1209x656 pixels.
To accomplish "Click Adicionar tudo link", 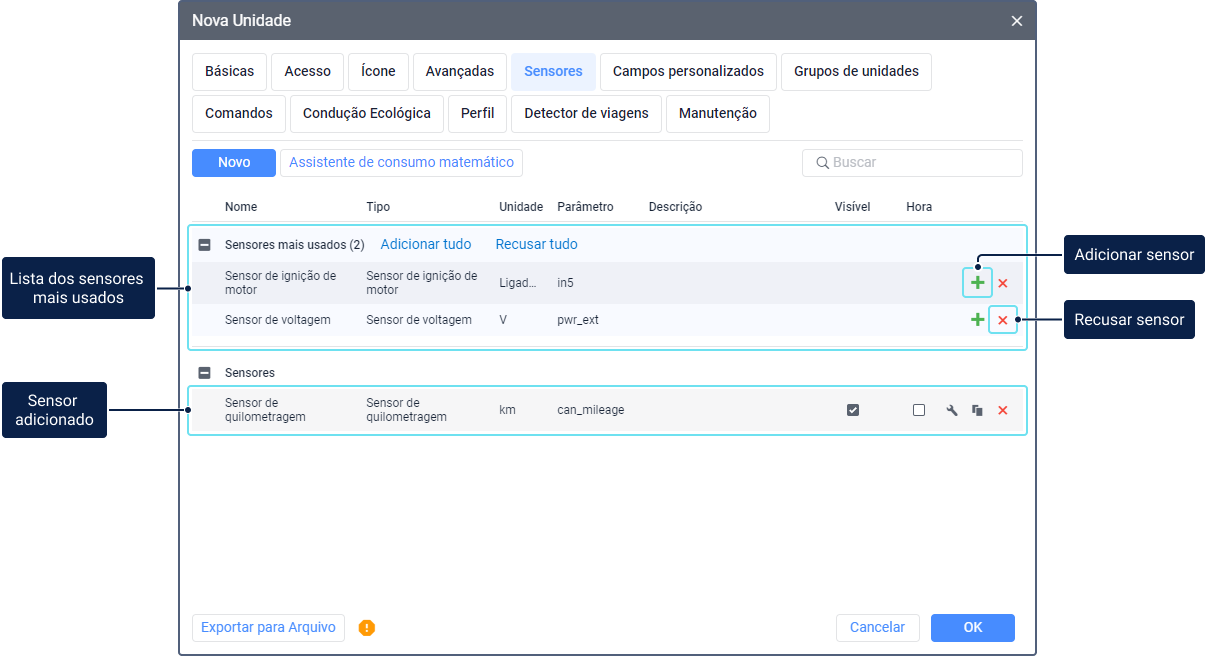I will tap(426, 245).
